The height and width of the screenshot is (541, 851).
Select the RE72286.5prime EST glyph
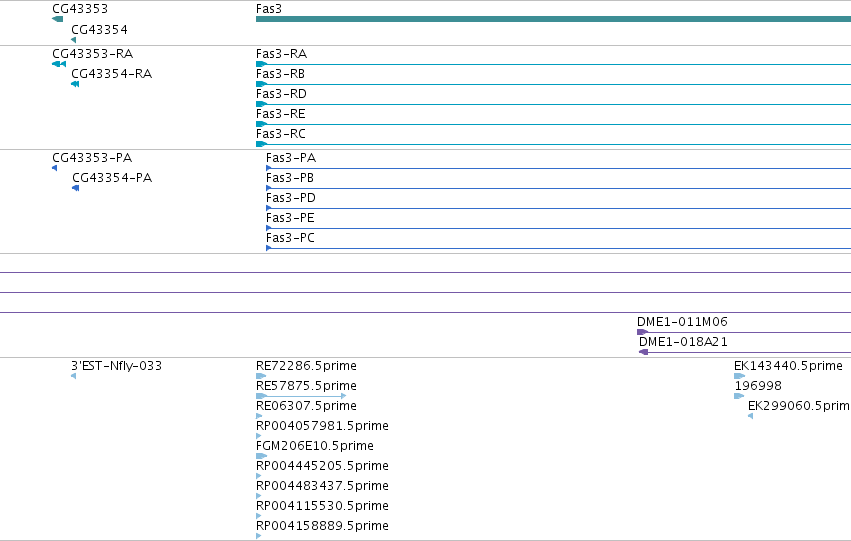coord(261,376)
